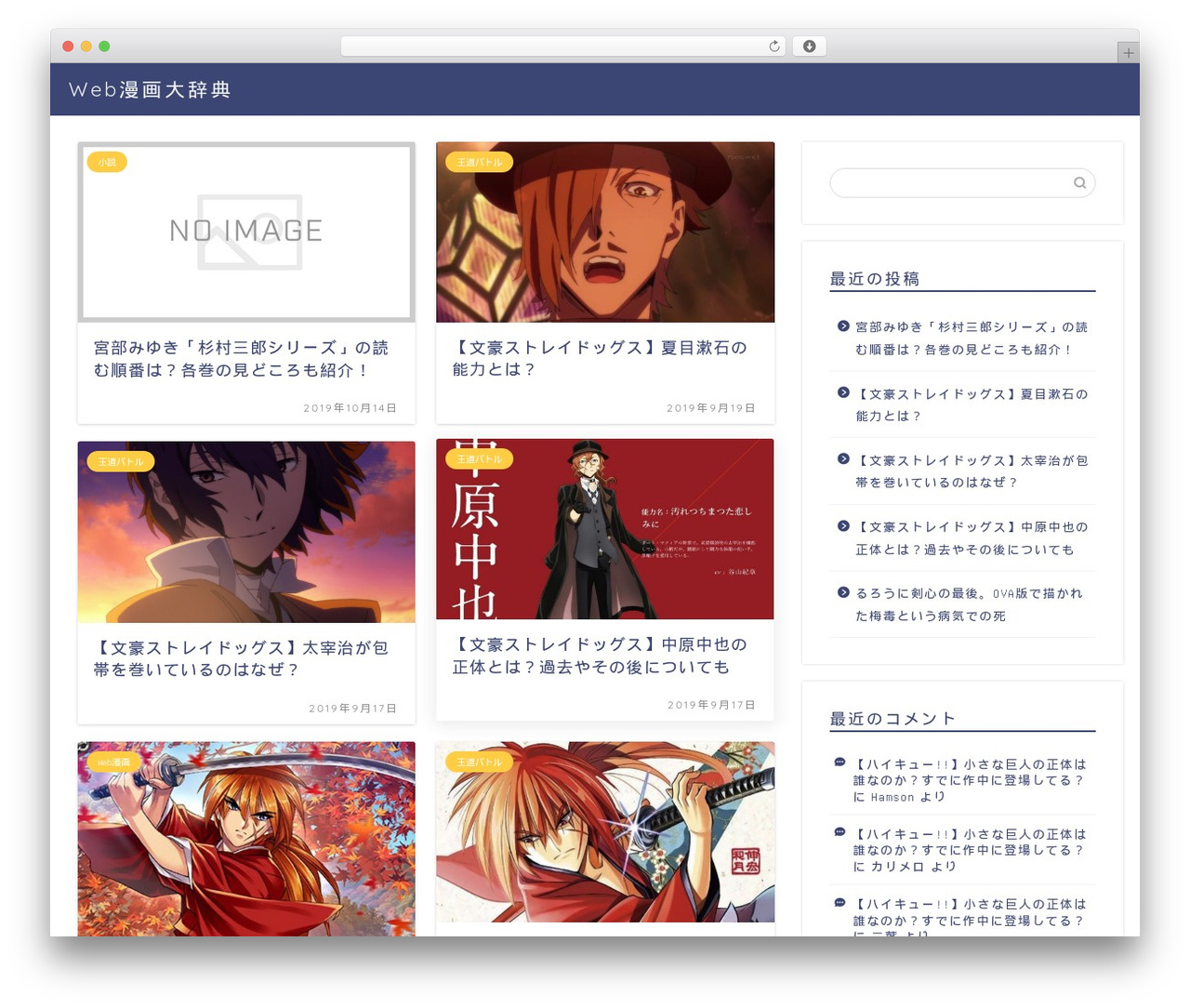Click 王道バトル tag on 中原中也 card
This screenshot has height=1008, width=1190.
(480, 458)
